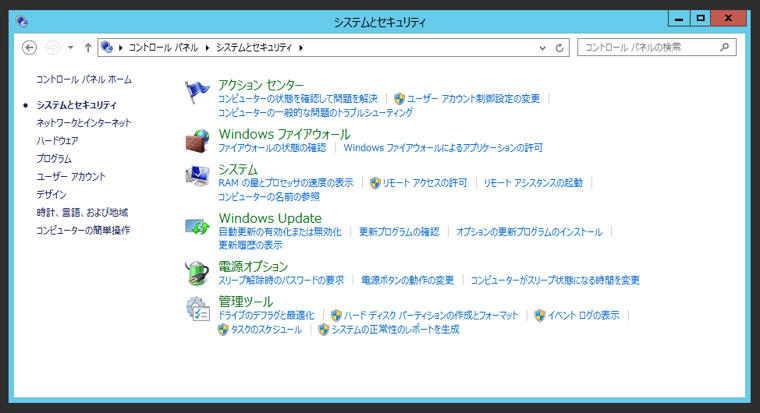The height and width of the screenshot is (413, 760).
Task: Click コンピューターの名前の参照 link
Action: coord(269,197)
